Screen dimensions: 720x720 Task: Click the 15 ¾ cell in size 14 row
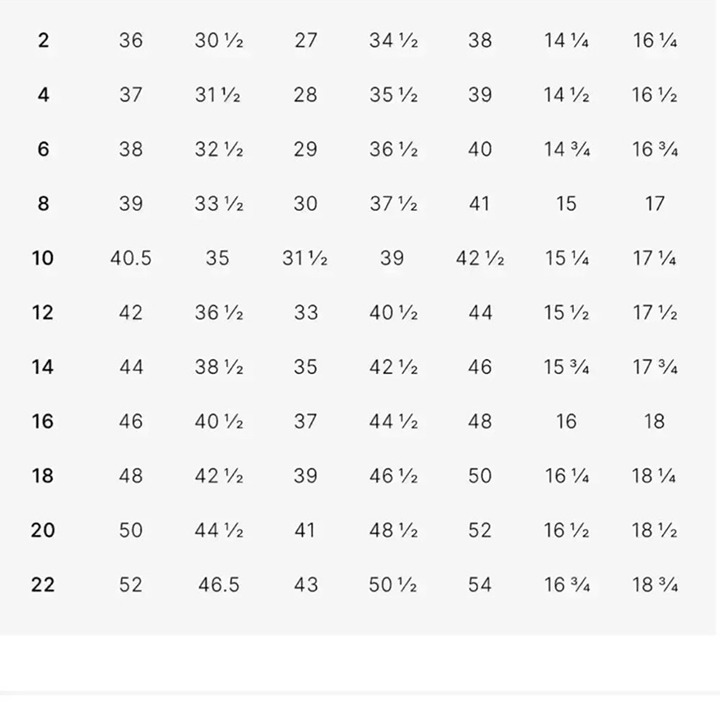coord(567,367)
